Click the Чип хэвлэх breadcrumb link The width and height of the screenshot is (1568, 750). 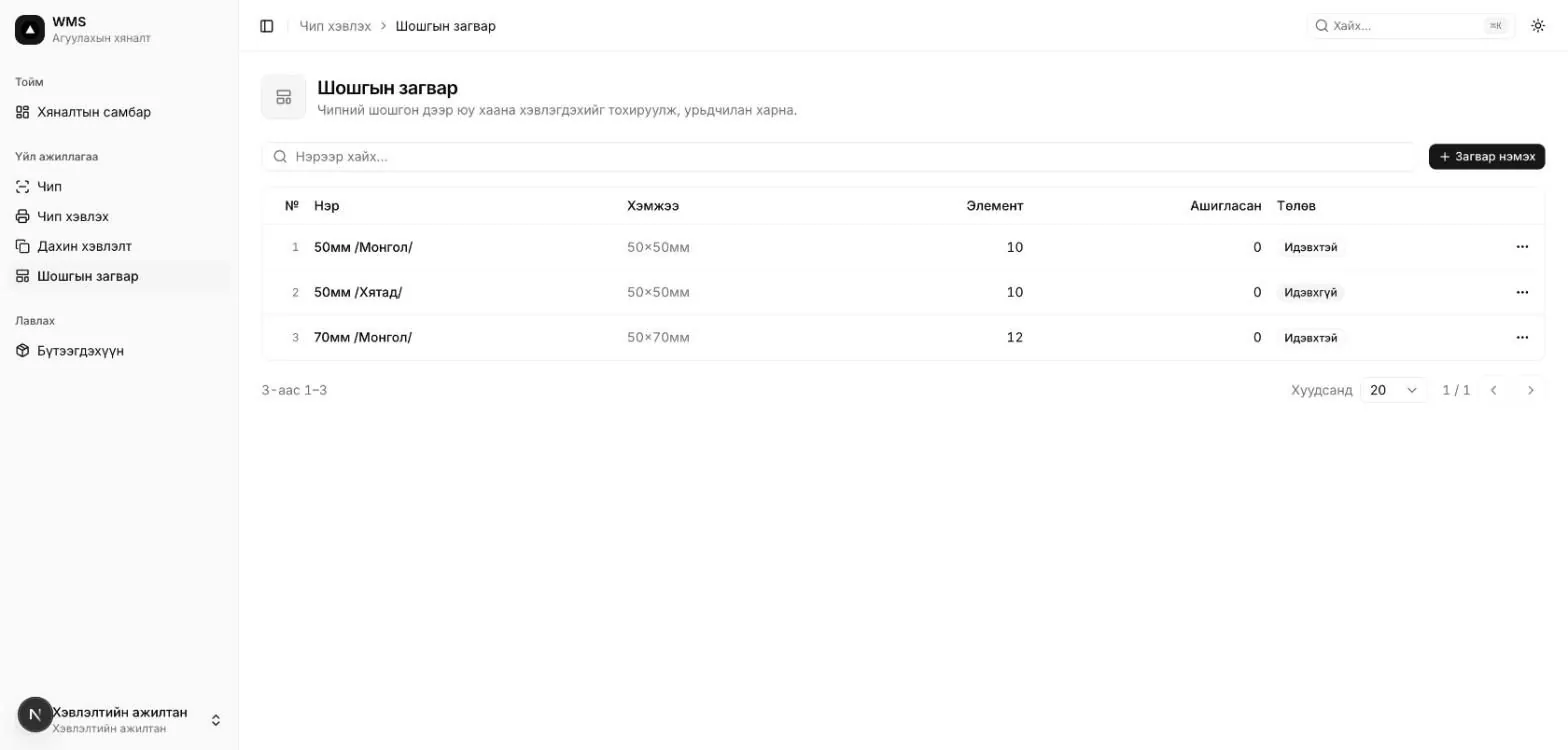click(335, 26)
